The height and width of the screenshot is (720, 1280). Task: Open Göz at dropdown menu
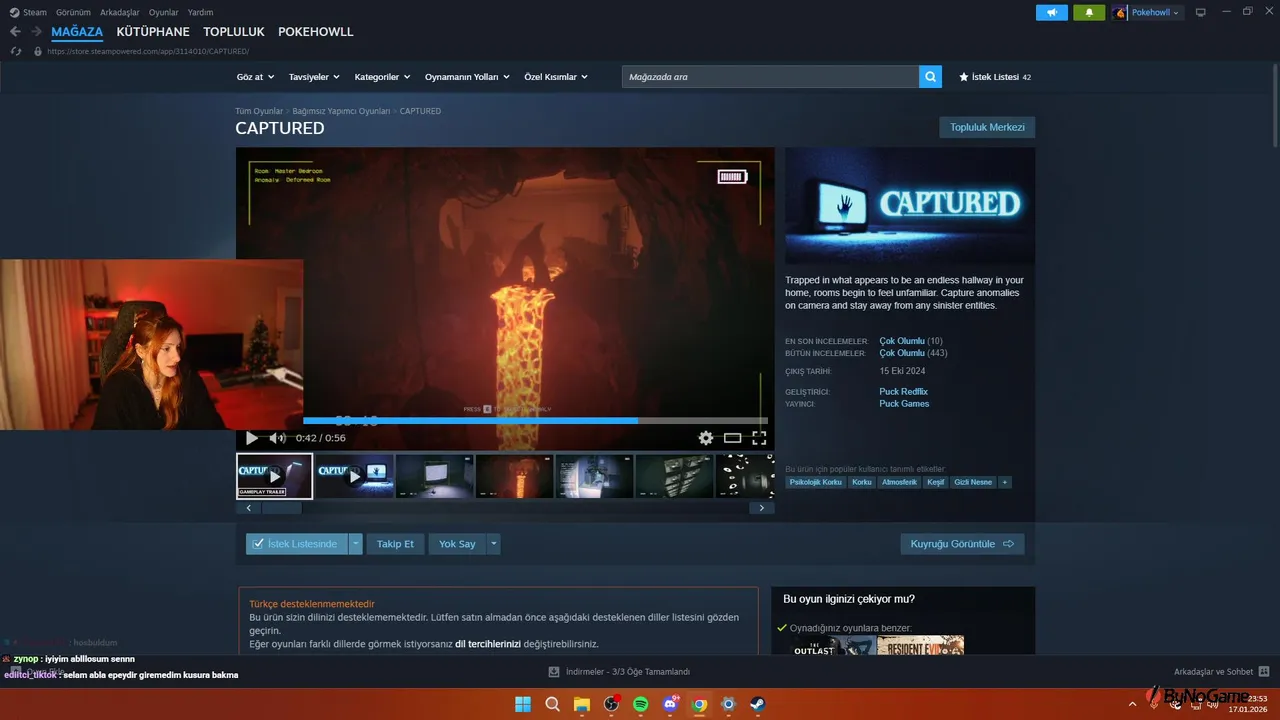click(254, 77)
